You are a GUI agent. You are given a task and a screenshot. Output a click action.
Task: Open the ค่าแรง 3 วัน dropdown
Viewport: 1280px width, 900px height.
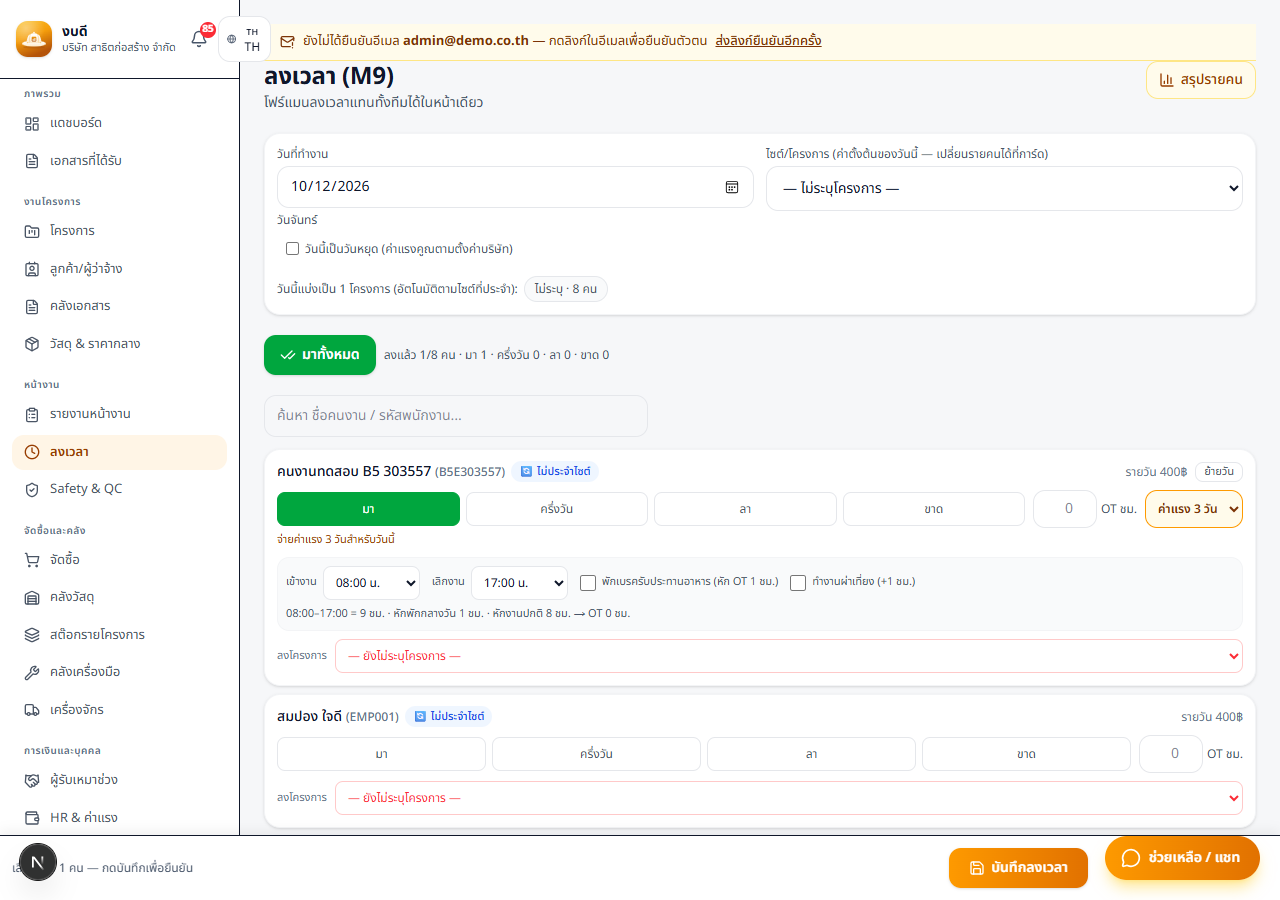[1194, 509]
